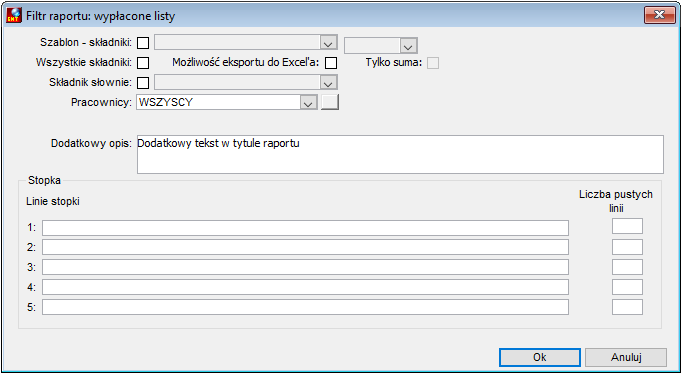The width and height of the screenshot is (681, 374).
Task: Click the application icon in title bar
Action: click(14, 16)
